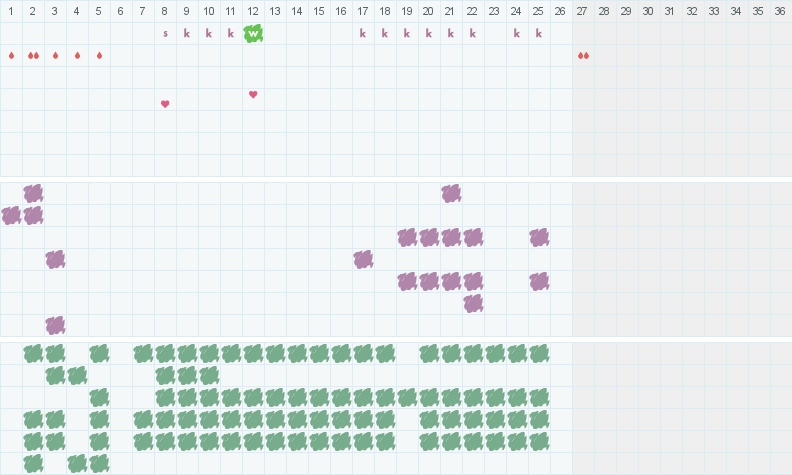Click day number 30 in the header
Image resolution: width=792 pixels, height=475 pixels.
[x=648, y=11]
